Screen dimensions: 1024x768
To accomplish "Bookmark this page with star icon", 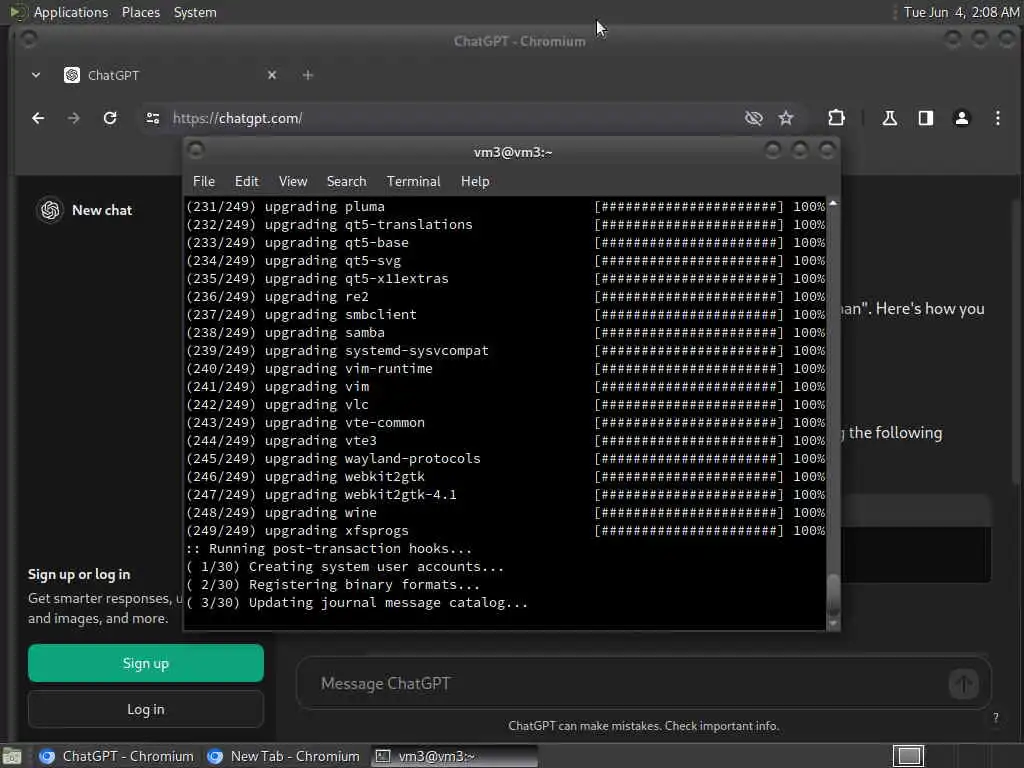I will pyautogui.click(x=786, y=118).
